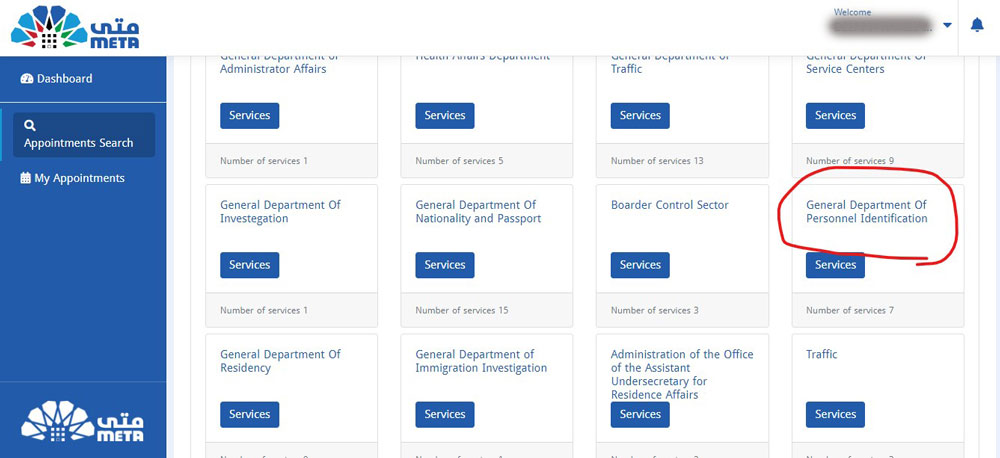This screenshot has height=458, width=1000.
Task: Click the META logo at top left
Action: [x=75, y=27]
